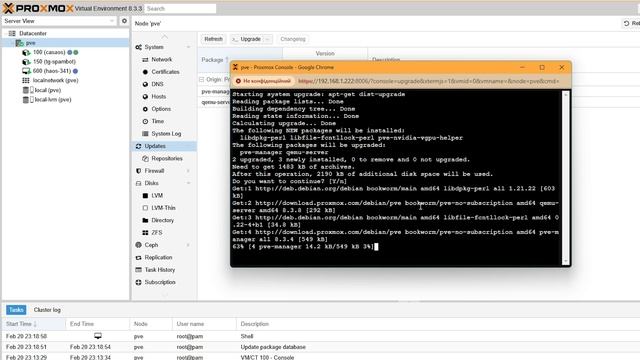
Task: Select the pve node in tree
Action: (x=31, y=43)
